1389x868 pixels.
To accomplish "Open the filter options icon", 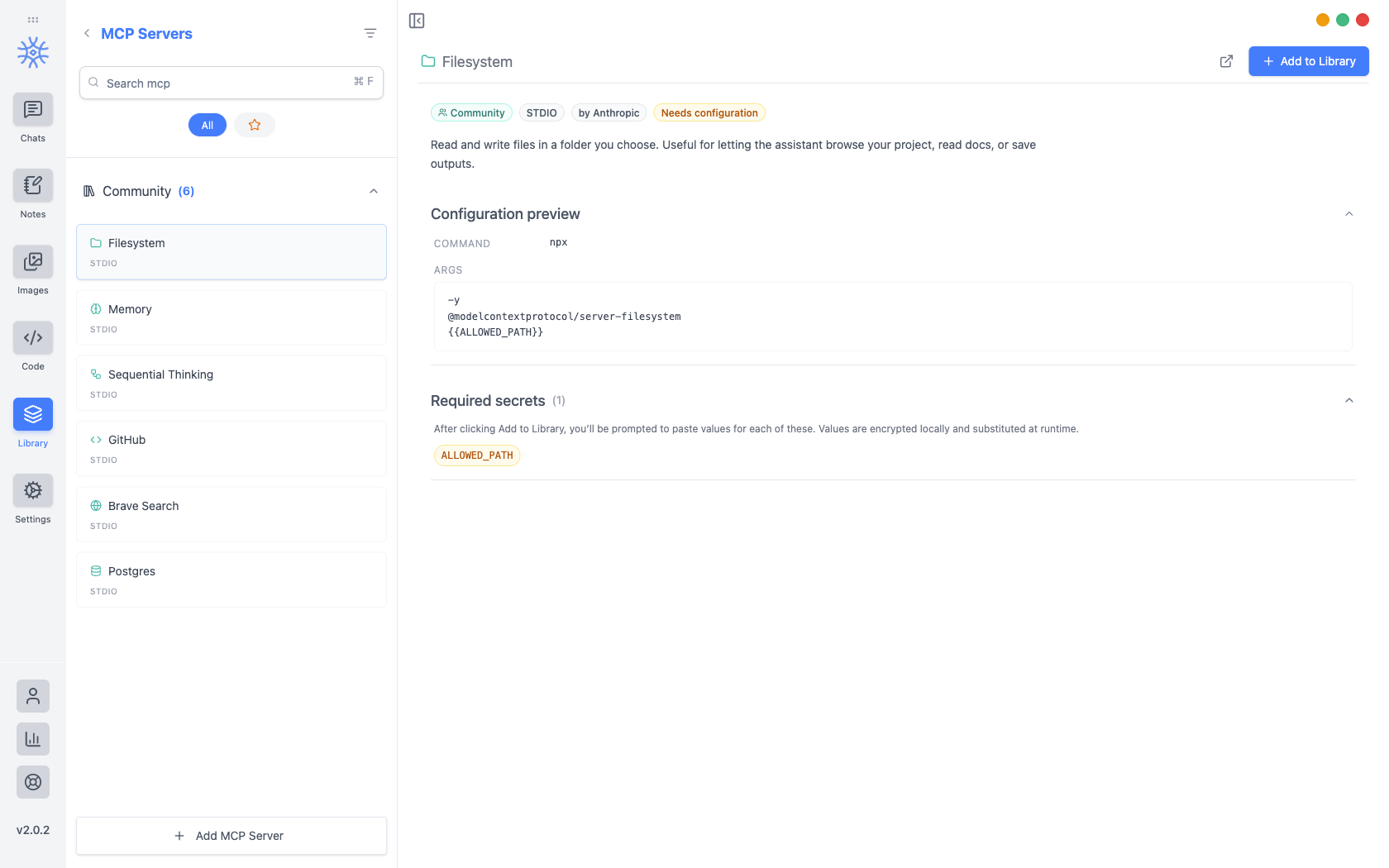I will (370, 33).
